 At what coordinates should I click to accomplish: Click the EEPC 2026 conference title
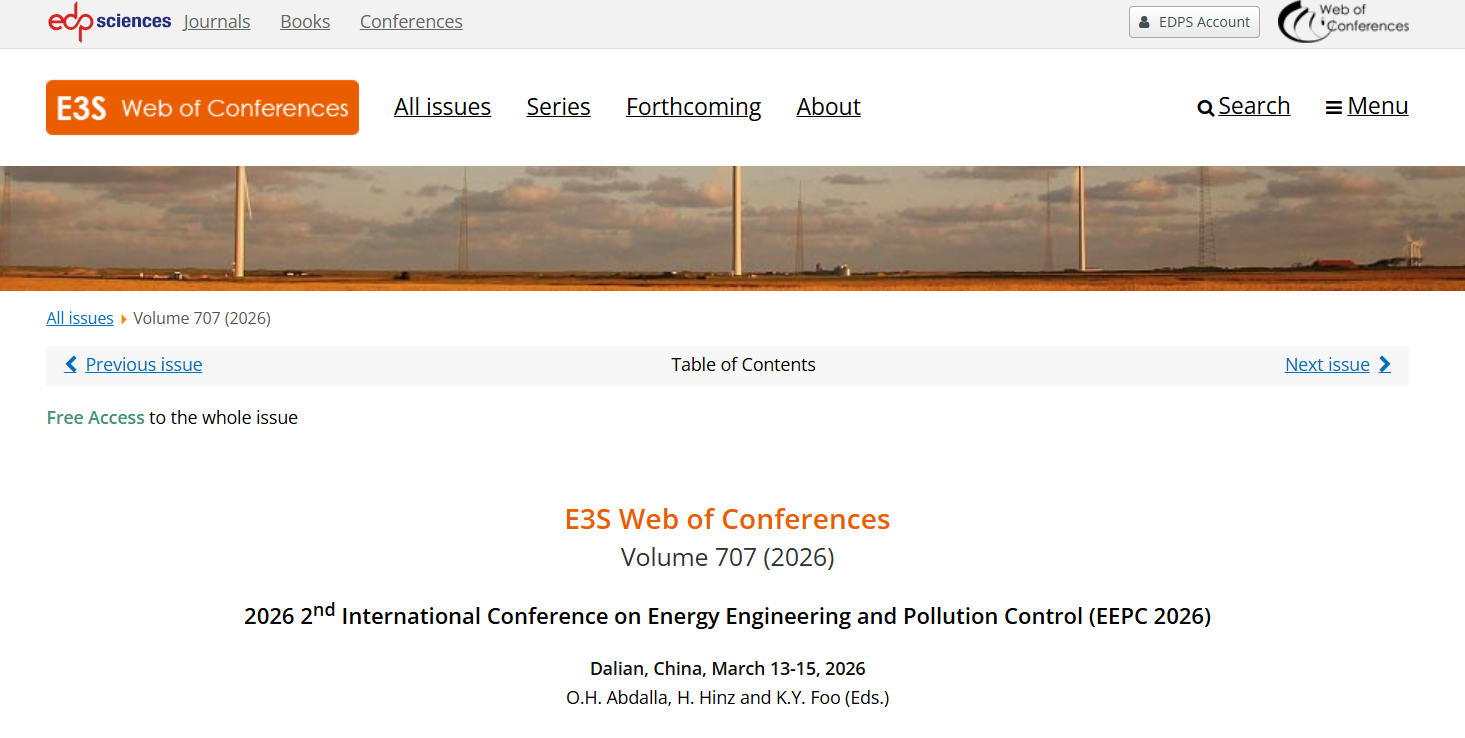click(727, 614)
